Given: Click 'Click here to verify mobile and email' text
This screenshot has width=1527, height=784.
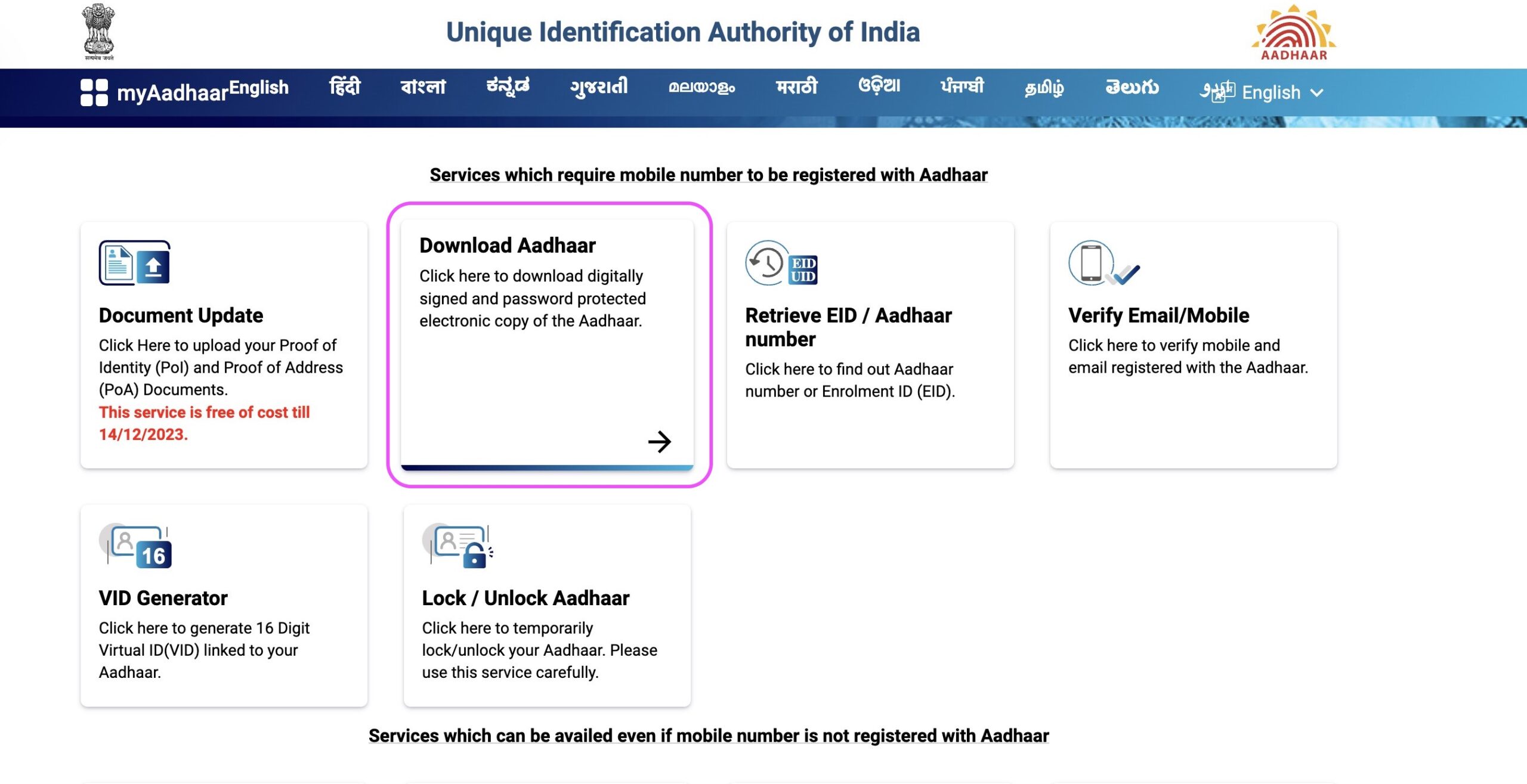Looking at the screenshot, I should (1188, 357).
